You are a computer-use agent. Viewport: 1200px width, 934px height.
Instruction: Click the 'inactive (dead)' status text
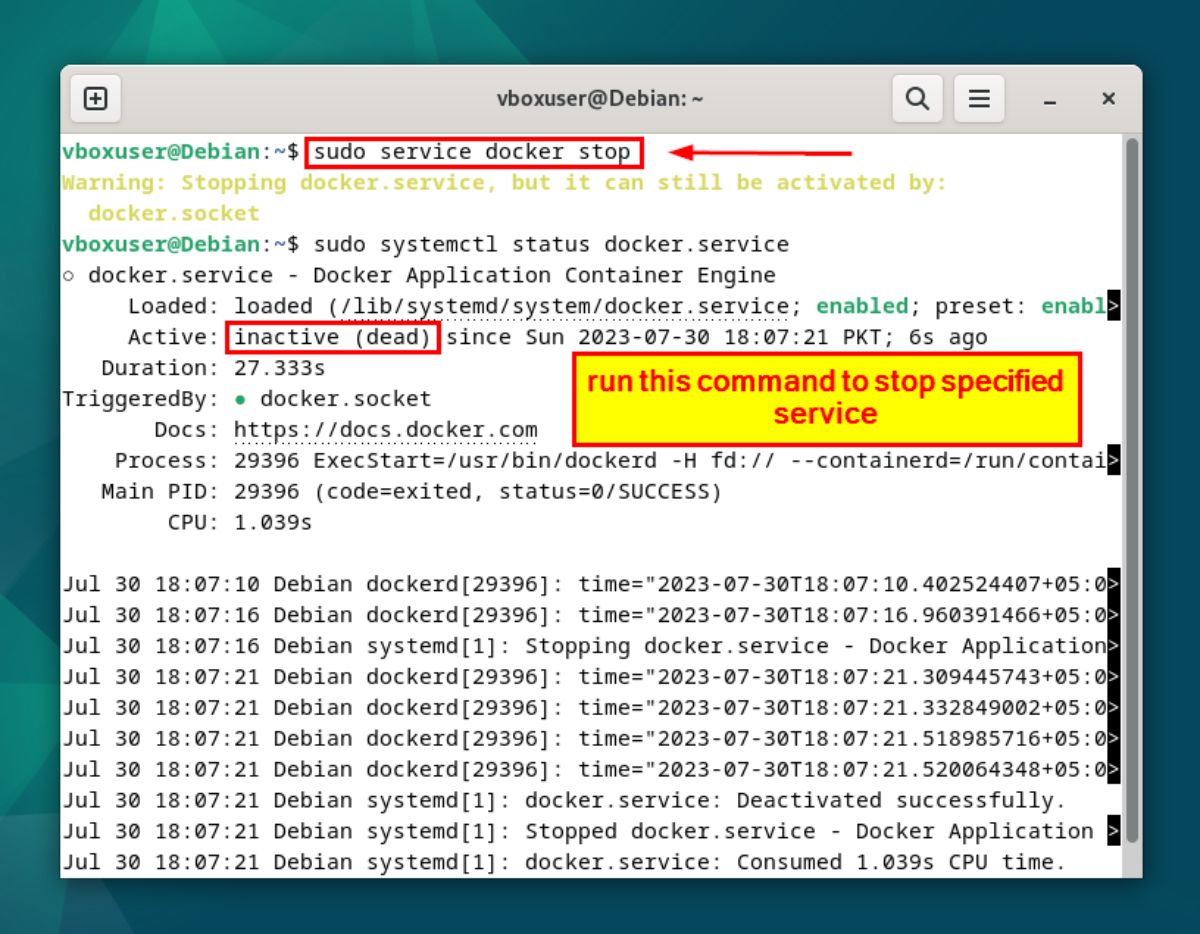tap(333, 337)
